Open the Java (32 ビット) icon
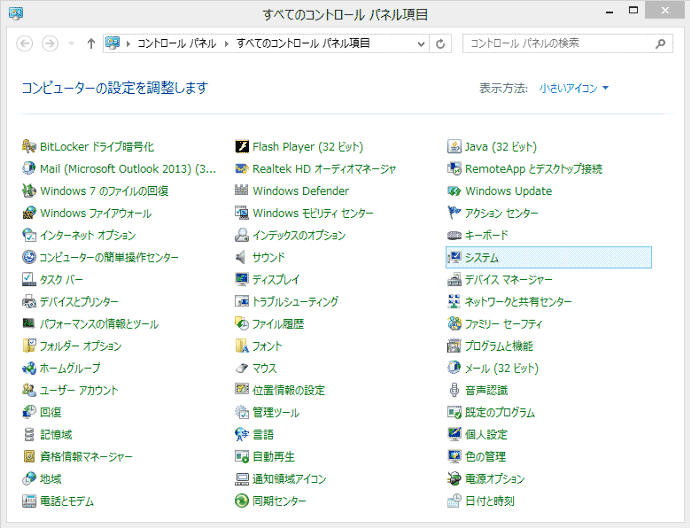This screenshot has height=528, width=690. pyautogui.click(x=454, y=147)
